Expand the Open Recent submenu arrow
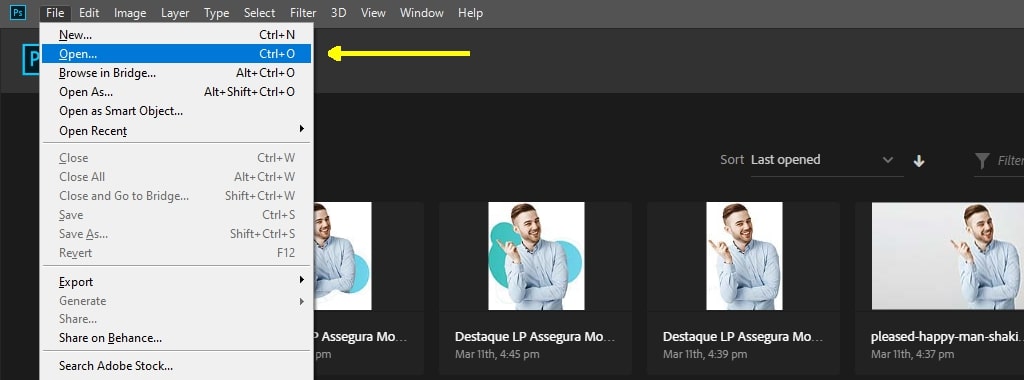The width and height of the screenshot is (1024, 380). tap(302, 129)
